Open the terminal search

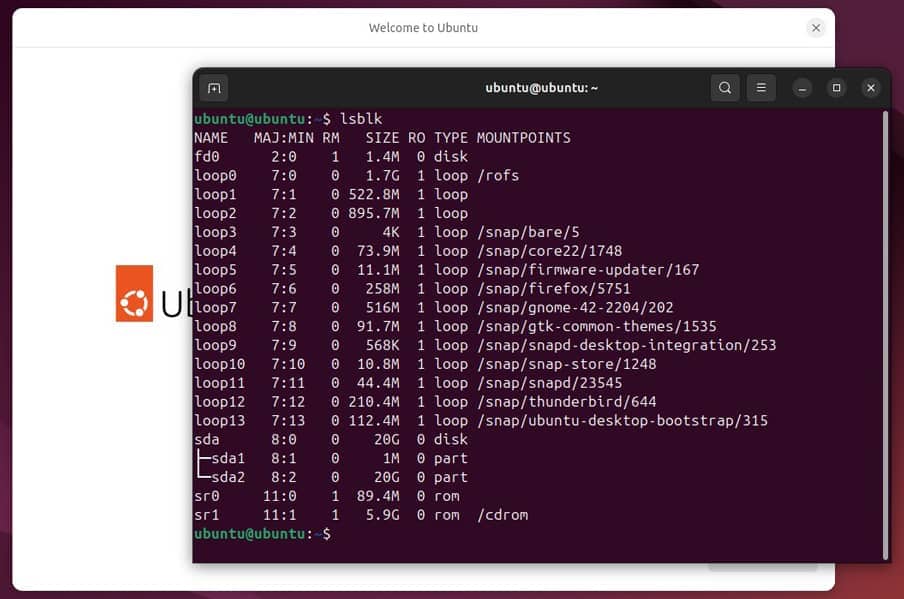tap(725, 88)
